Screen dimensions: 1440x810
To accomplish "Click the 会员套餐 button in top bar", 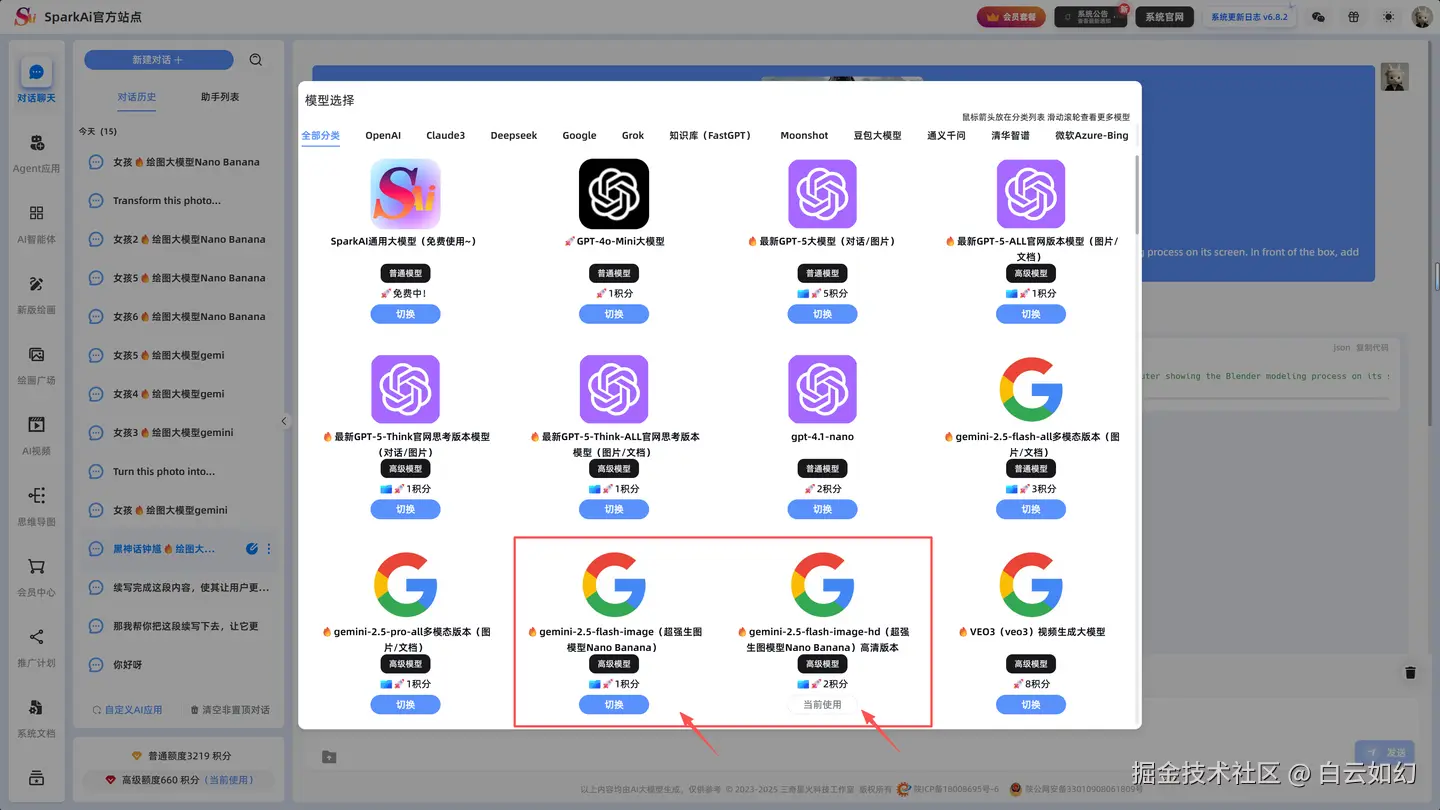I will pyautogui.click(x=1011, y=17).
